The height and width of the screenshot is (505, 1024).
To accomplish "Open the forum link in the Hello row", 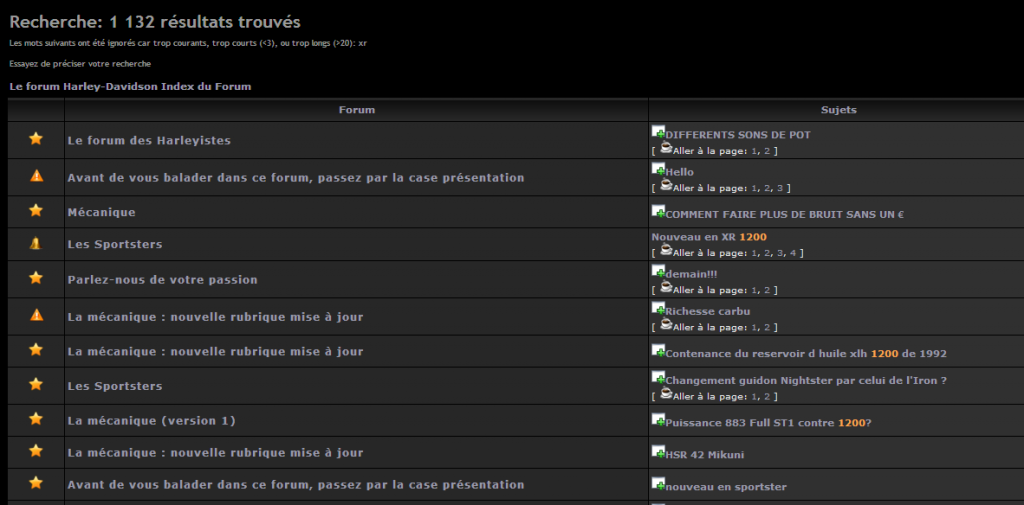I will [296, 177].
